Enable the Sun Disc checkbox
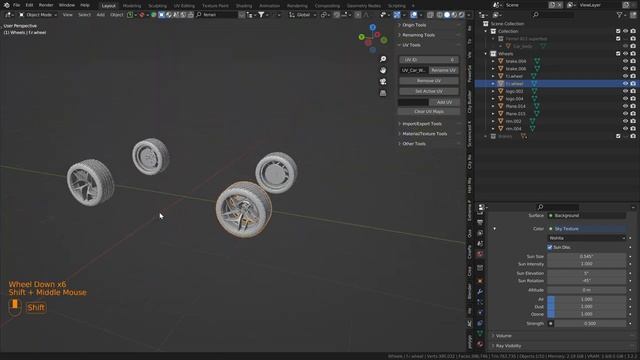Viewport: 640px width, 360px height. (x=550, y=247)
